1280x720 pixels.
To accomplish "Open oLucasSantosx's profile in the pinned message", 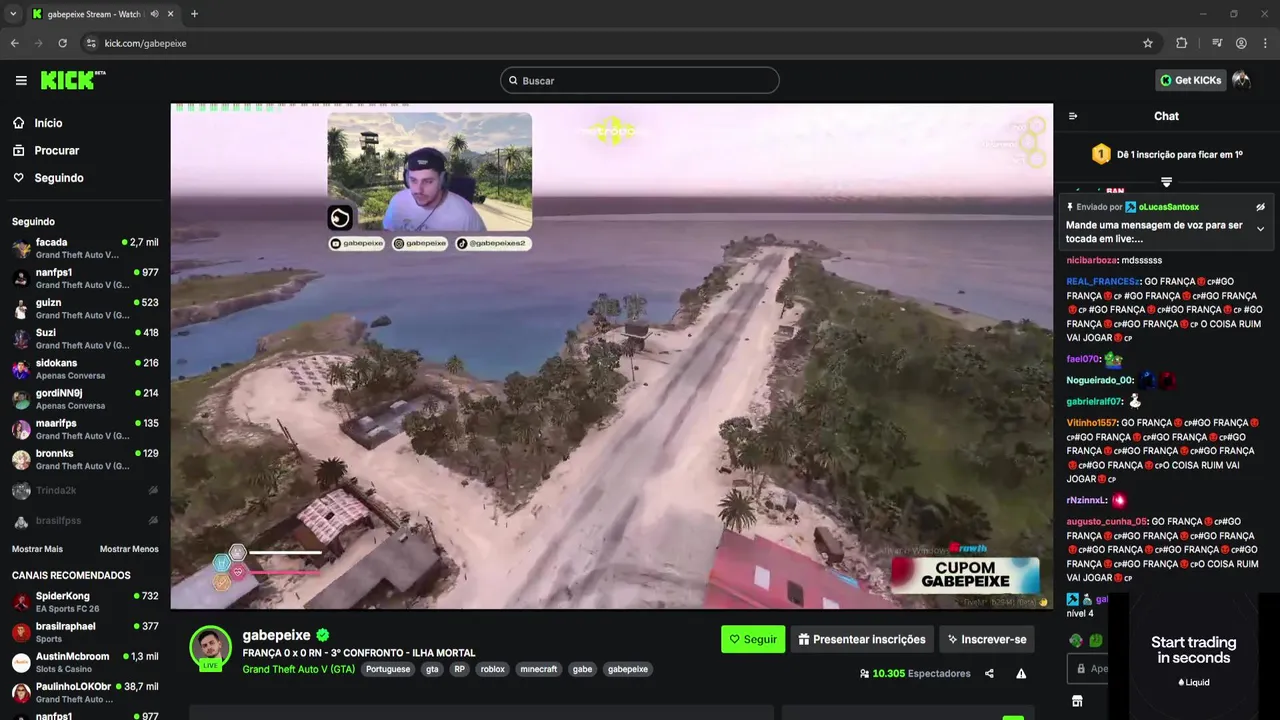I will click(1168, 207).
